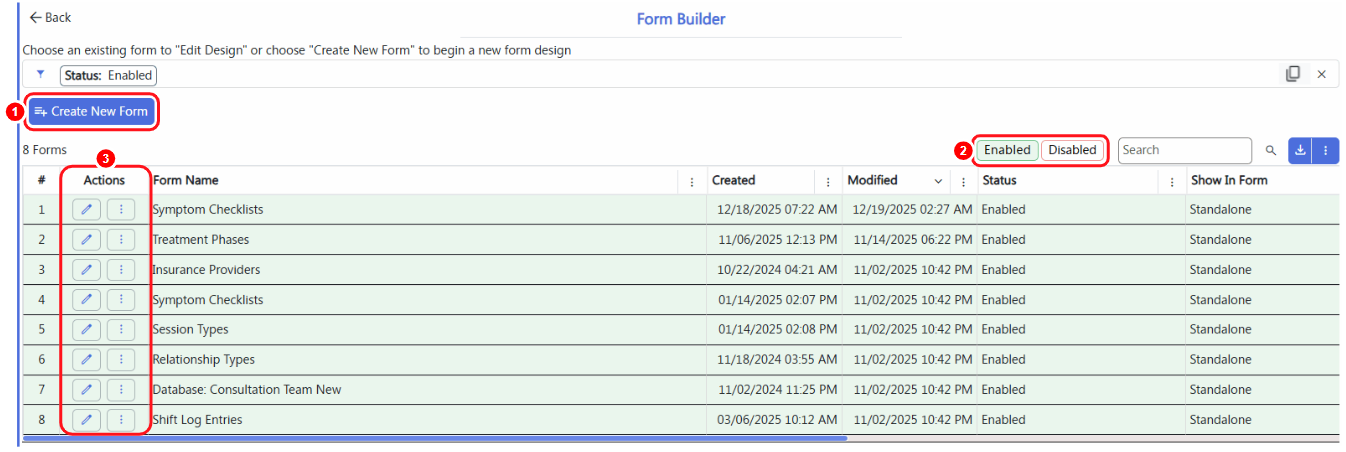The height and width of the screenshot is (452, 1346).
Task: Open more actions for Shift Log Entries
Action: (121, 420)
